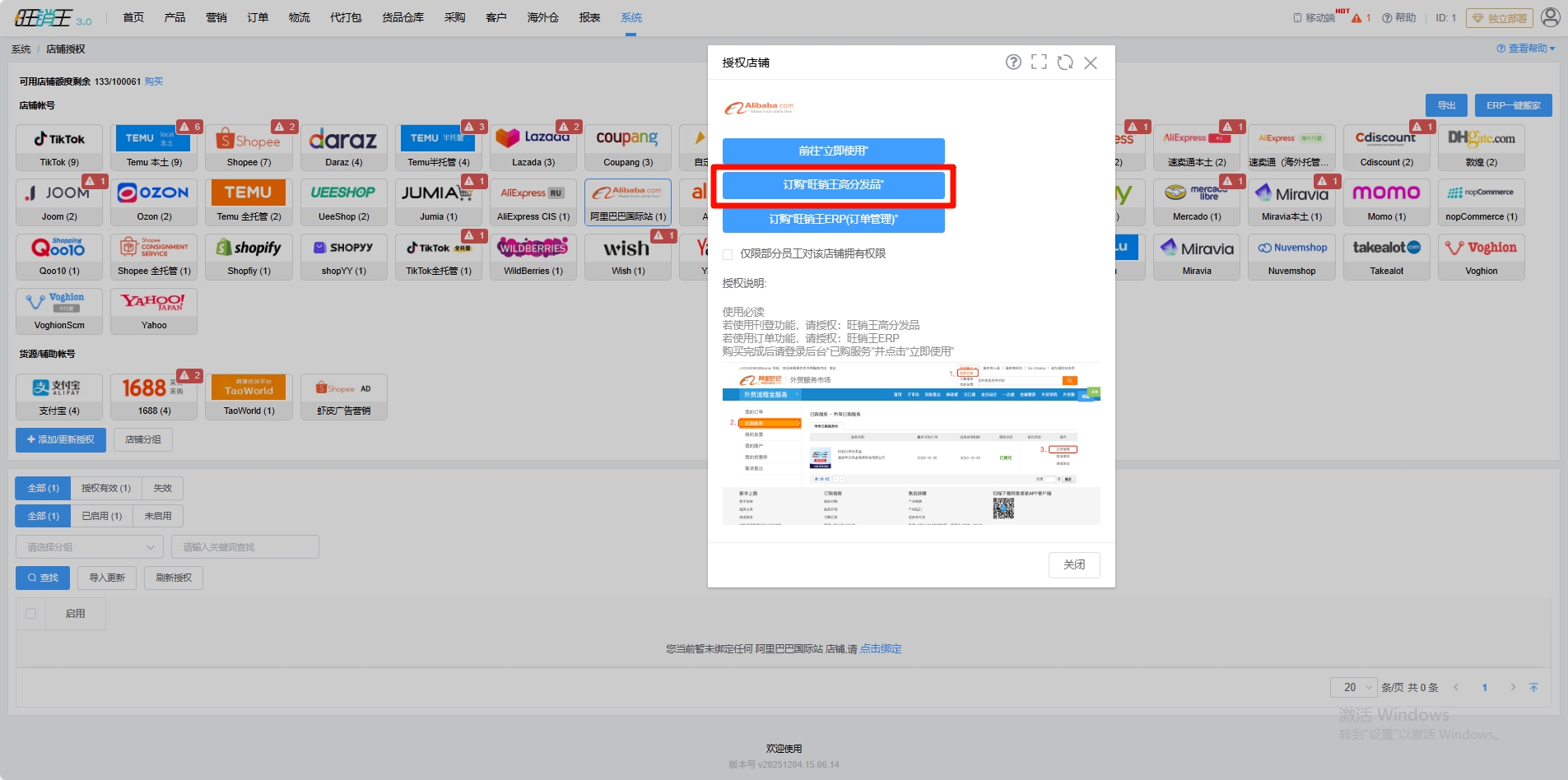Expand the page size dropdown showing 20
This screenshot has width=1568, height=780.
coord(1353,688)
